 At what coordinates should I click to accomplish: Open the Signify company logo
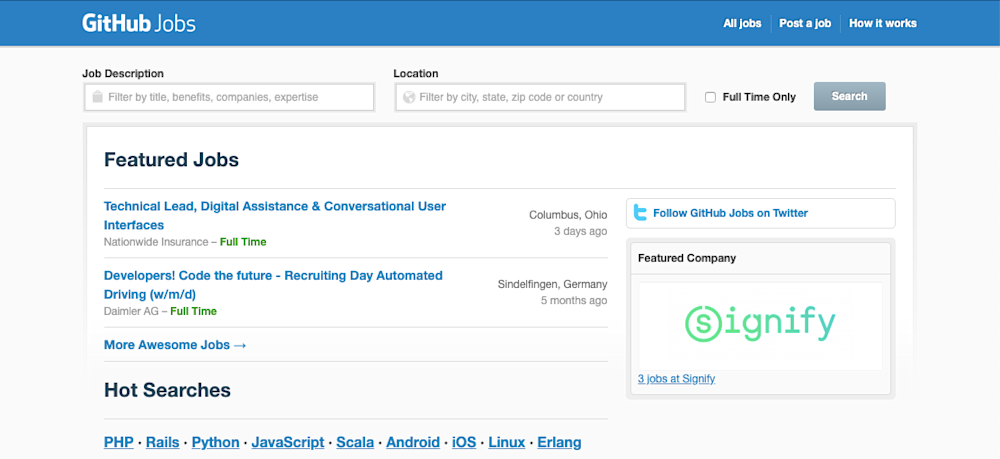tap(760, 324)
